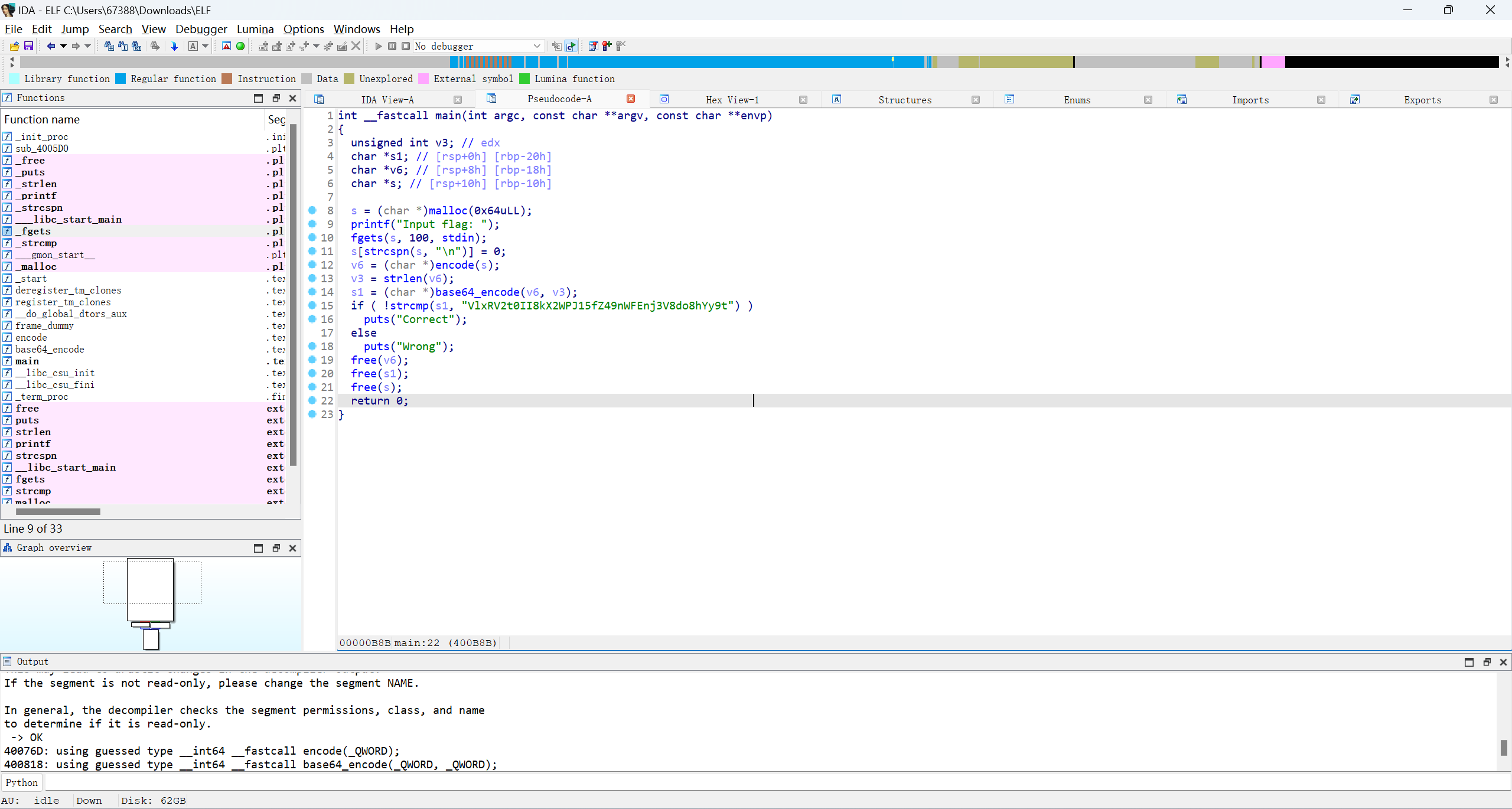Toggle breakpoint dot on line 15
The width and height of the screenshot is (1512, 809).
pyautogui.click(x=312, y=305)
